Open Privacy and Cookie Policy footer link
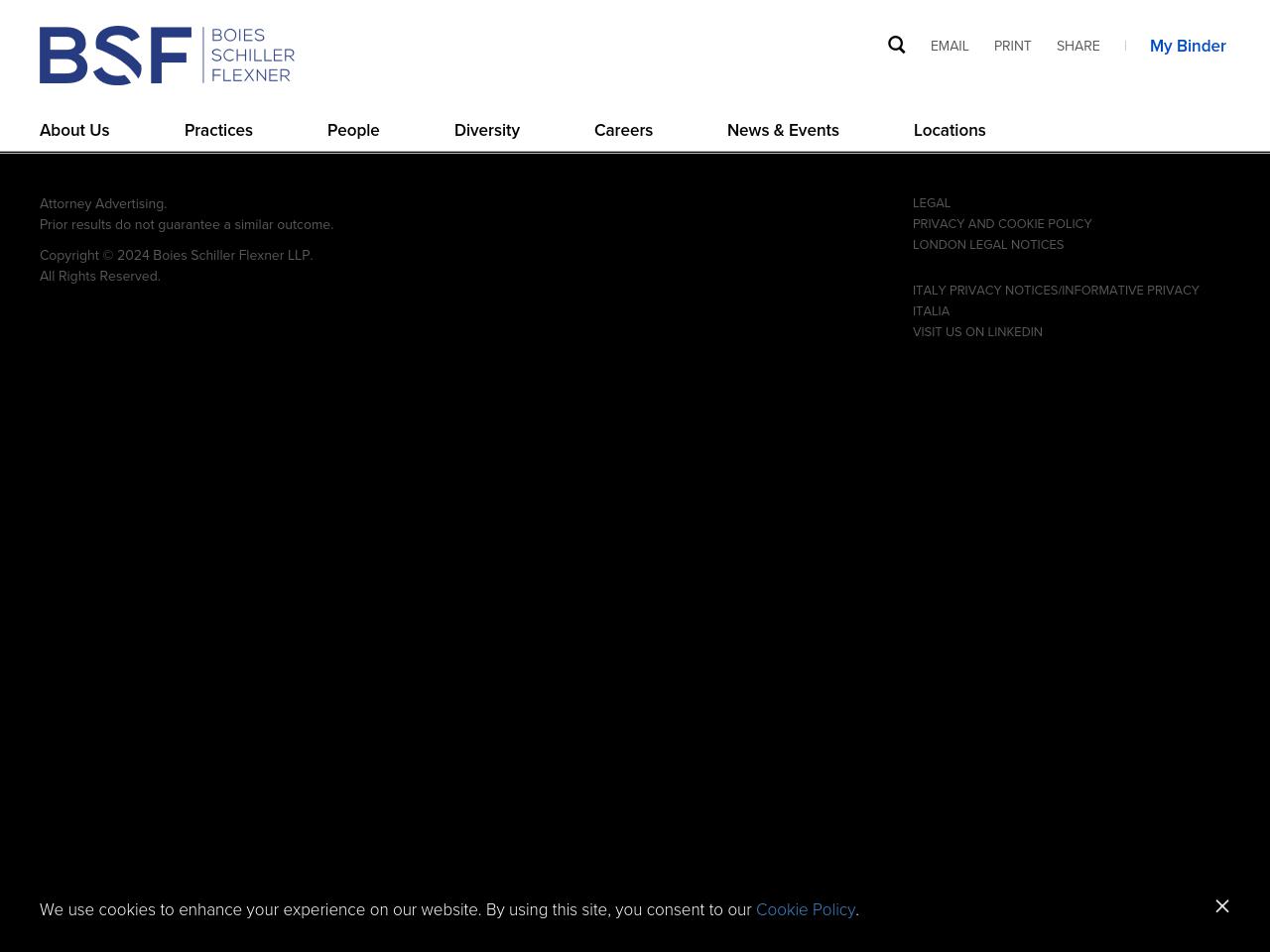Viewport: 1270px width, 952px height. tap(1002, 224)
